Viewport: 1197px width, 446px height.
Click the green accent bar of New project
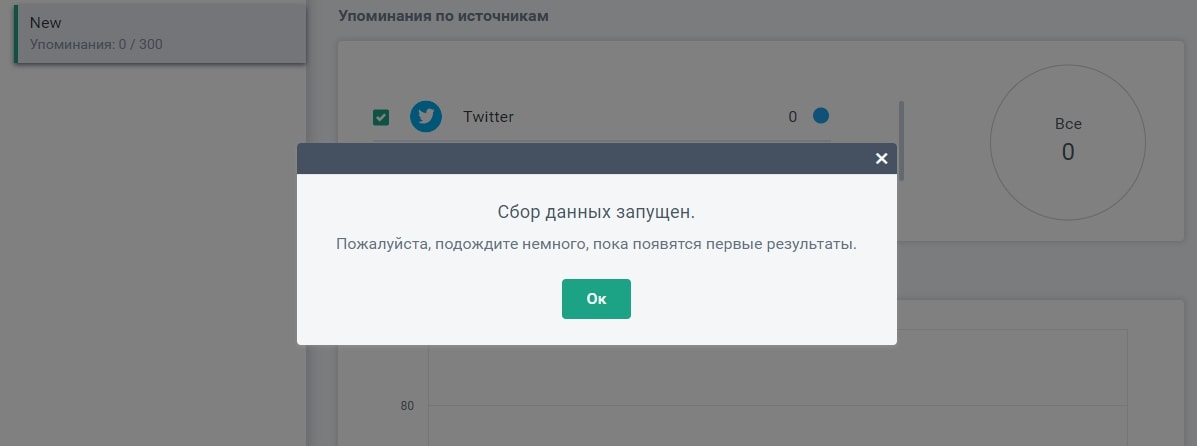tap(15, 31)
